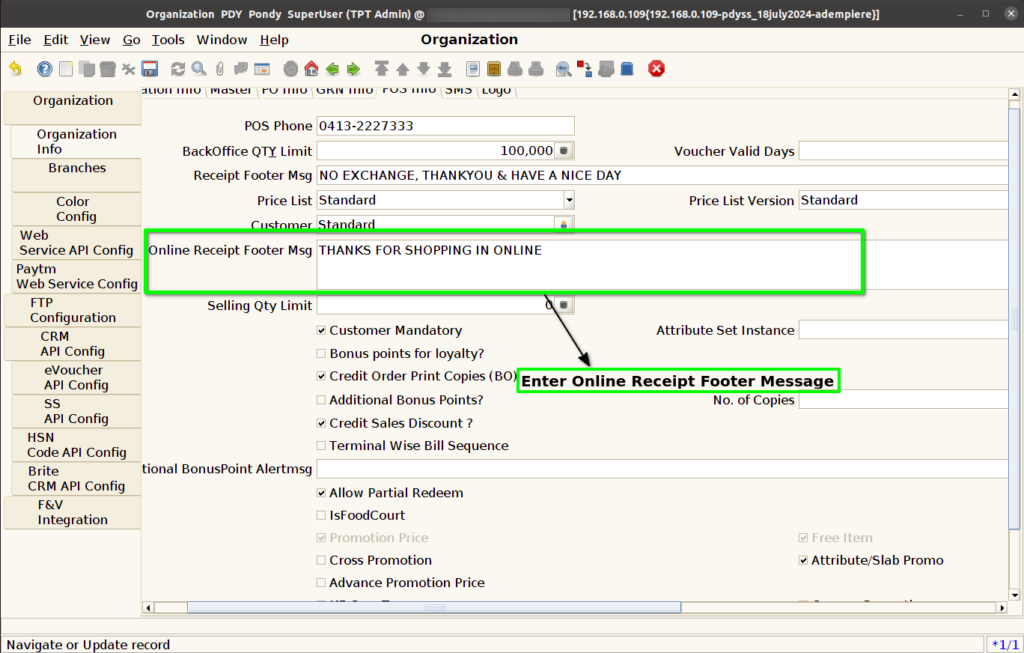Open Paytm Web Service Config side tab
This screenshot has height=653, width=1024.
coord(76,276)
